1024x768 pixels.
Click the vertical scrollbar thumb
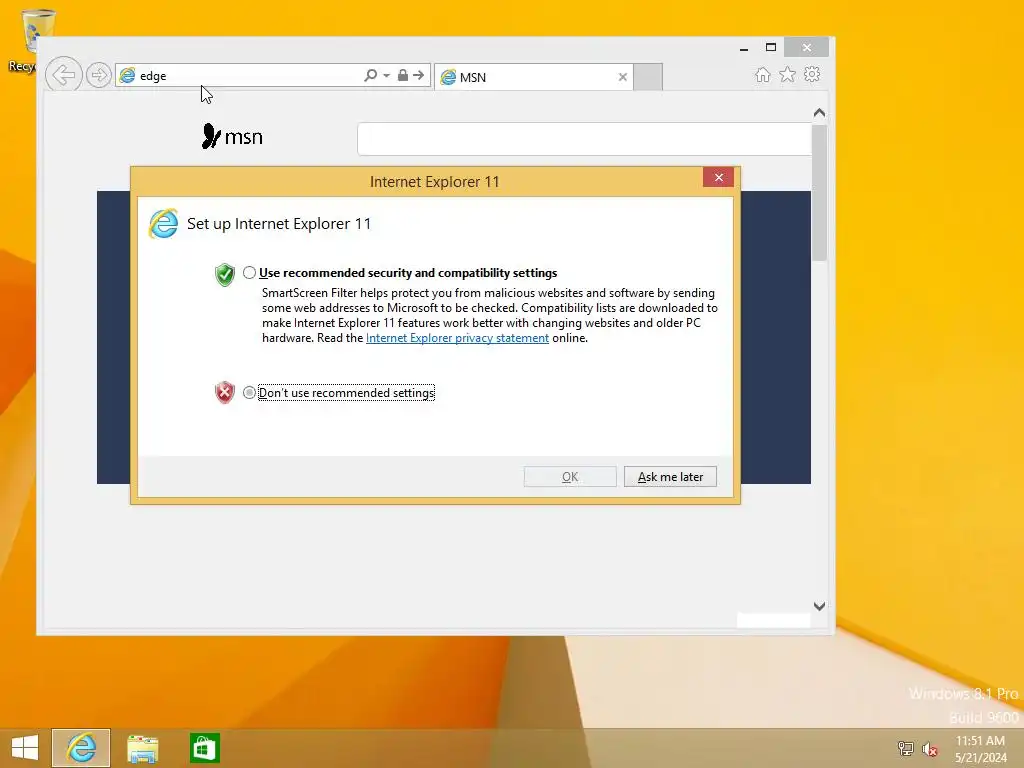click(819, 193)
